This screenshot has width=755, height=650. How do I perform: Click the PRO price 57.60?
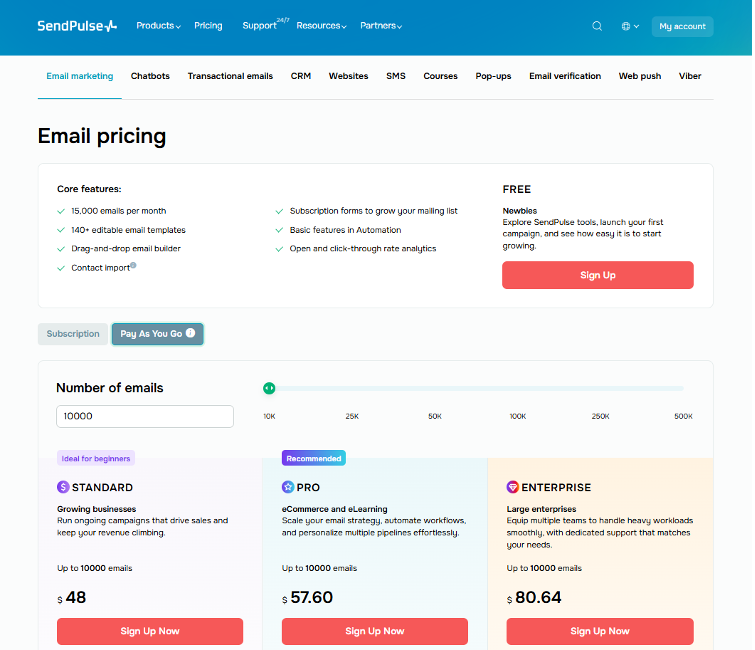coord(307,598)
